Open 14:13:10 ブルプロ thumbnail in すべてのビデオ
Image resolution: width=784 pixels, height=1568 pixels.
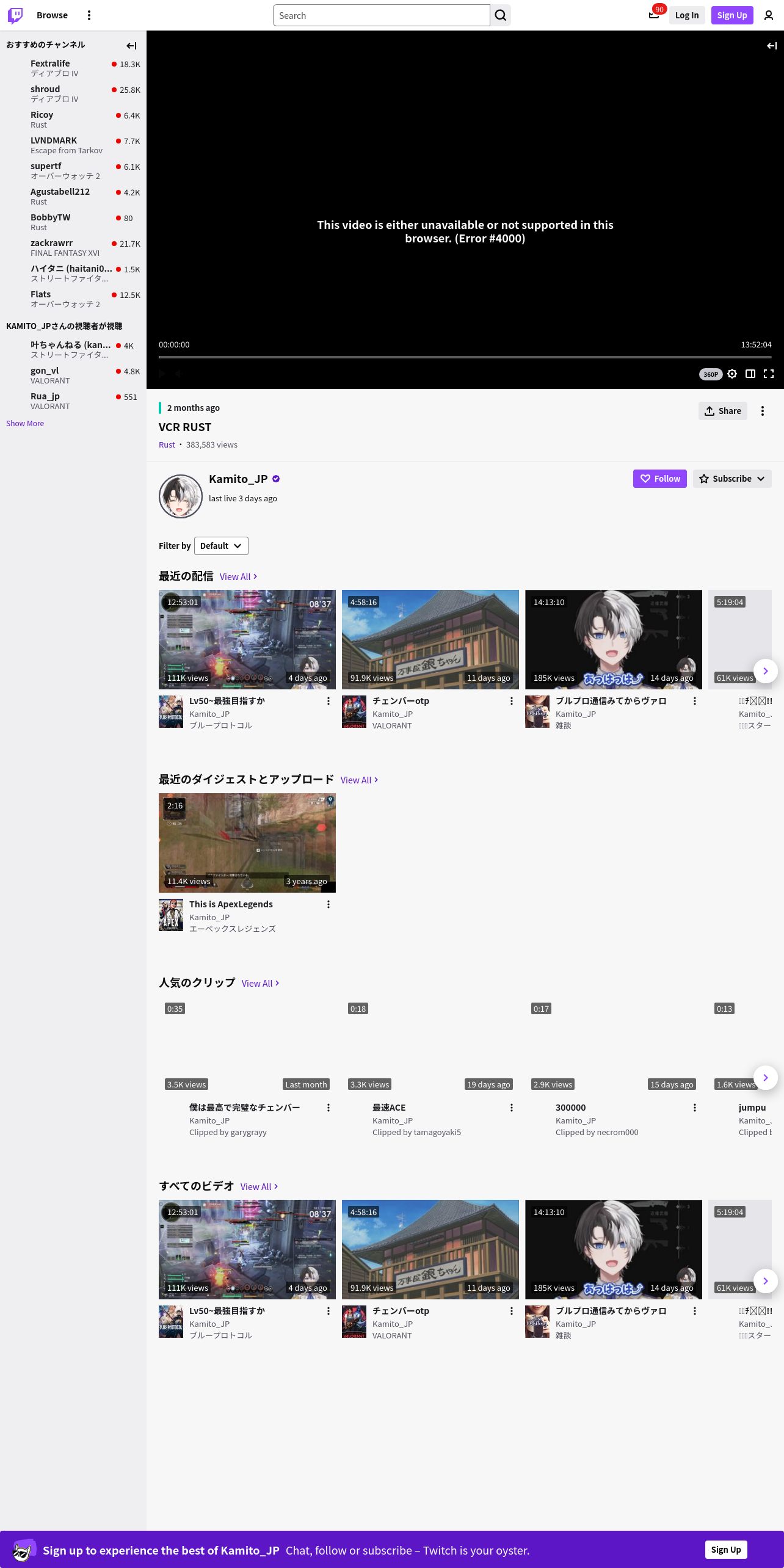point(614,1249)
